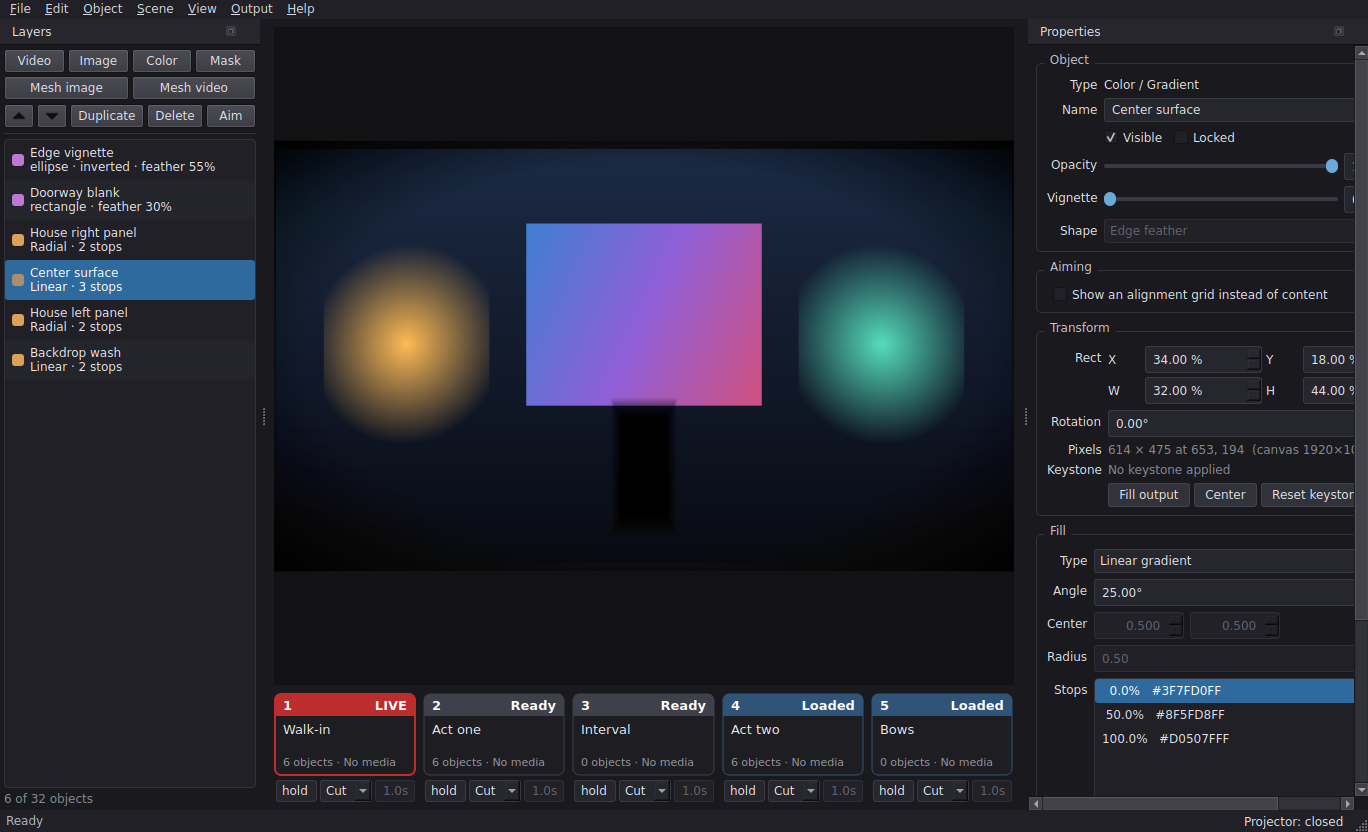
Task: Click the Aim button
Action: 231,116
